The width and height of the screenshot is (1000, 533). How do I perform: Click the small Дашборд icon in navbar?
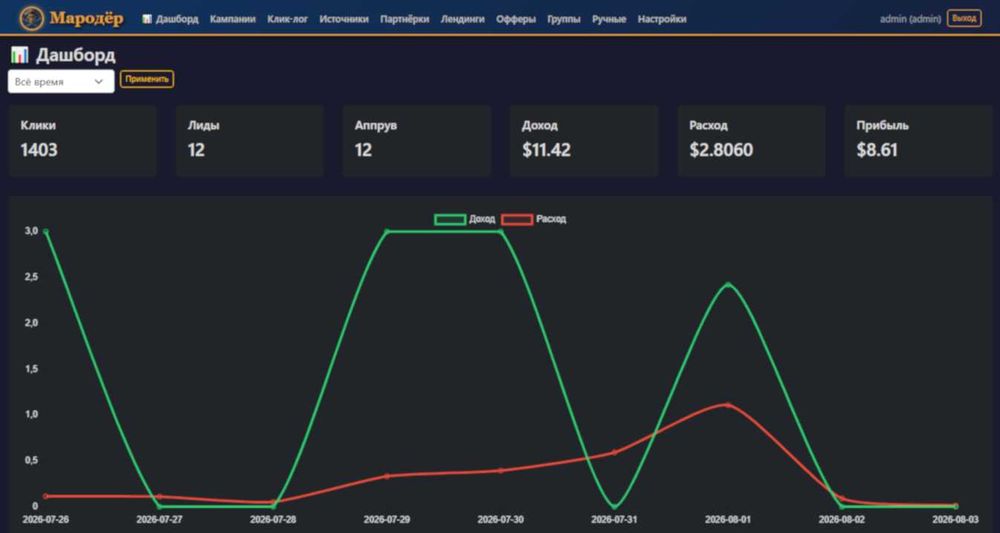click(x=147, y=19)
